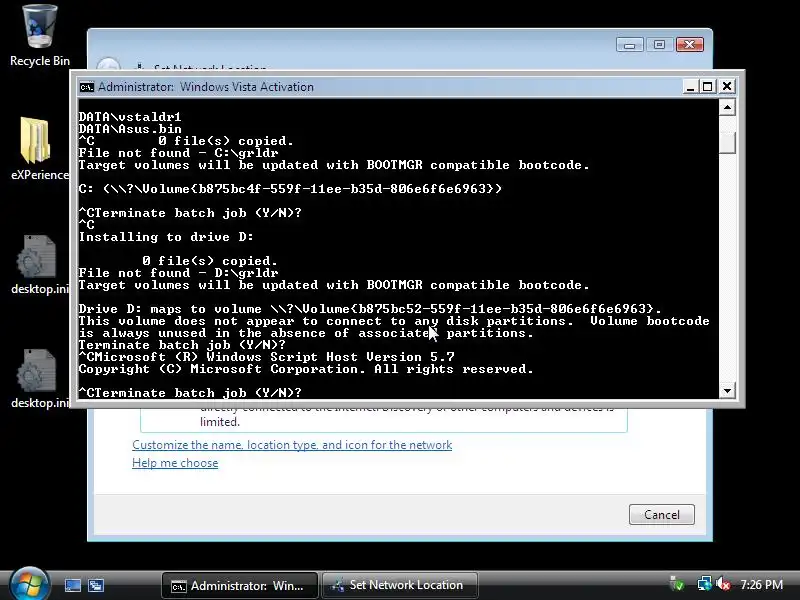Maximize the Windows Vista Activation console
This screenshot has width=800, height=600.
click(x=708, y=87)
